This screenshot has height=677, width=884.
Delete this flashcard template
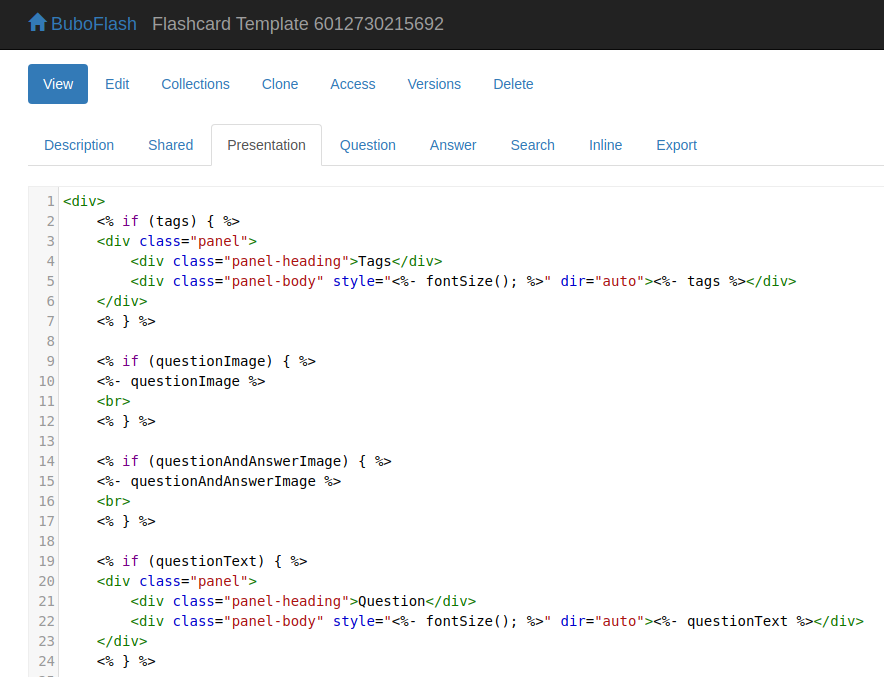(x=513, y=84)
